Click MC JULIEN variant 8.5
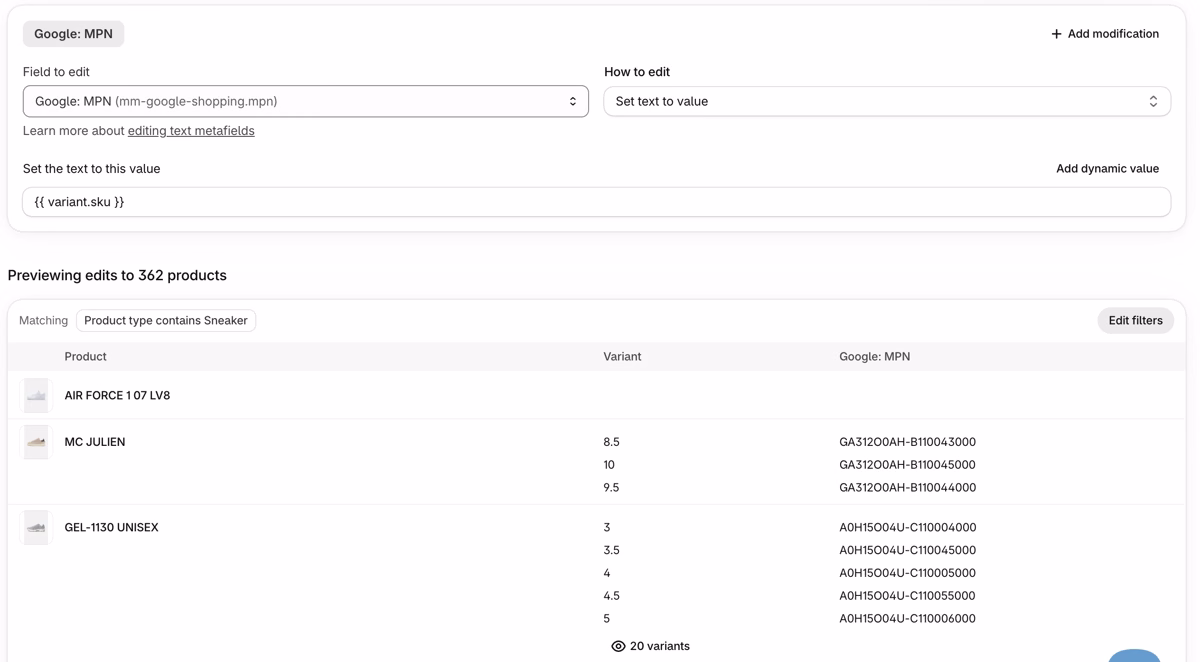 [611, 442]
